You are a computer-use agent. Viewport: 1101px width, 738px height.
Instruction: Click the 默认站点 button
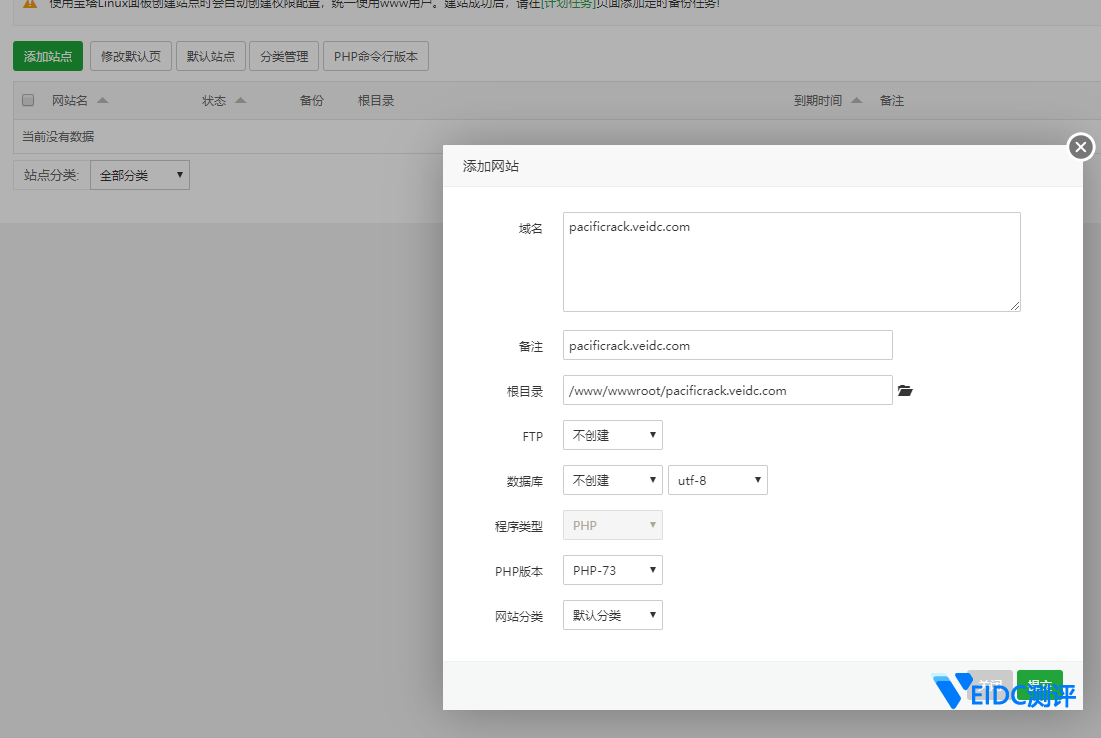click(x=211, y=56)
